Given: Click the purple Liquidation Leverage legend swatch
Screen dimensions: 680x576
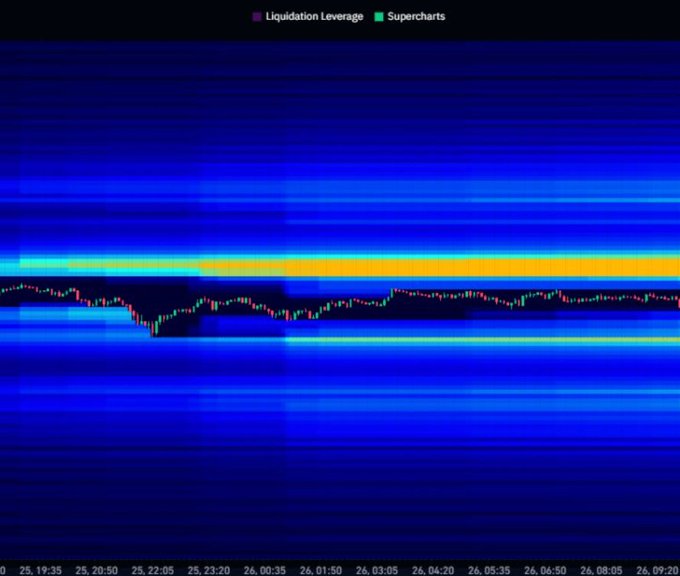Looking at the screenshot, I should [257, 17].
